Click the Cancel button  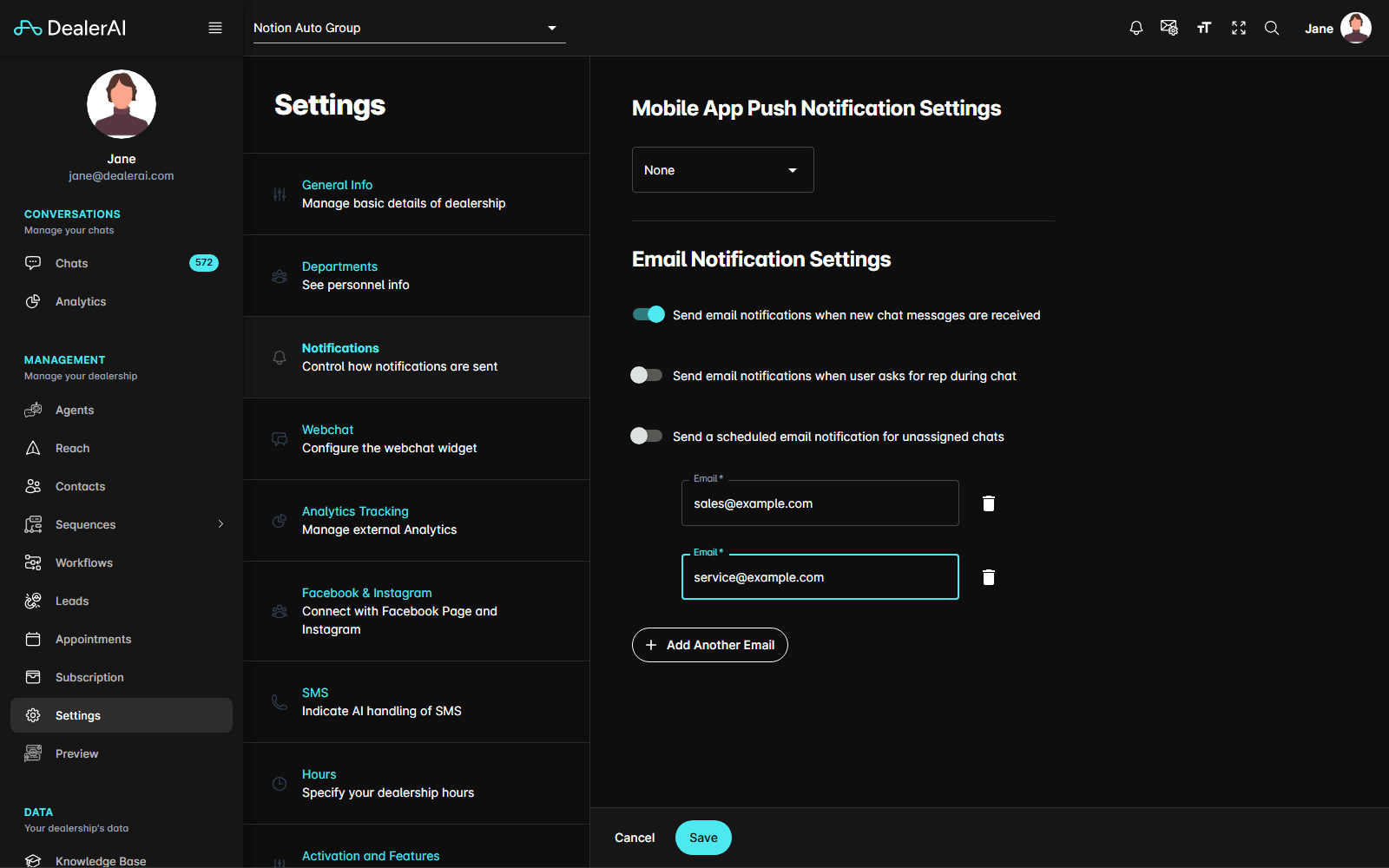click(635, 838)
